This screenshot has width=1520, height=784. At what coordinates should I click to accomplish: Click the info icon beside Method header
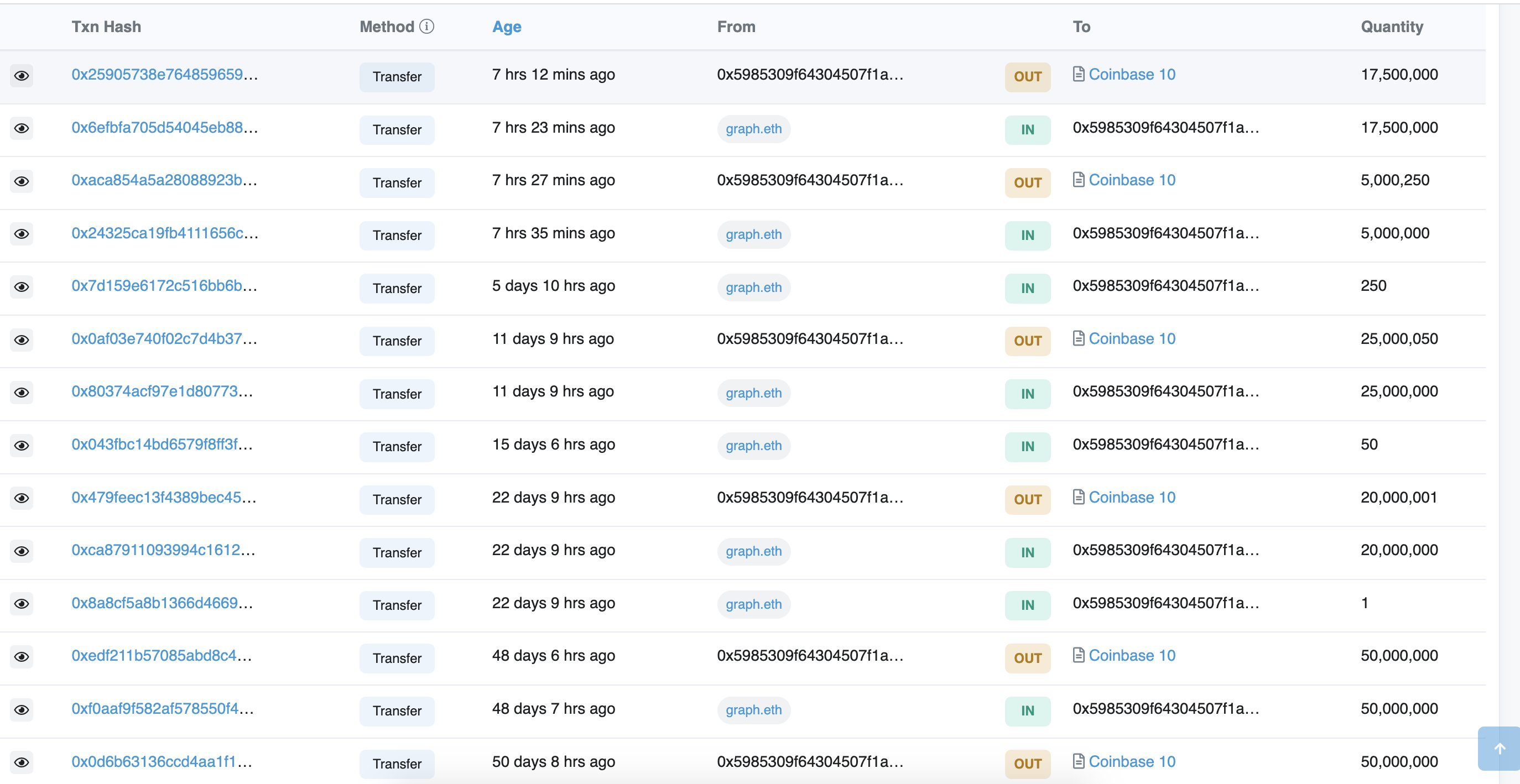click(x=426, y=26)
